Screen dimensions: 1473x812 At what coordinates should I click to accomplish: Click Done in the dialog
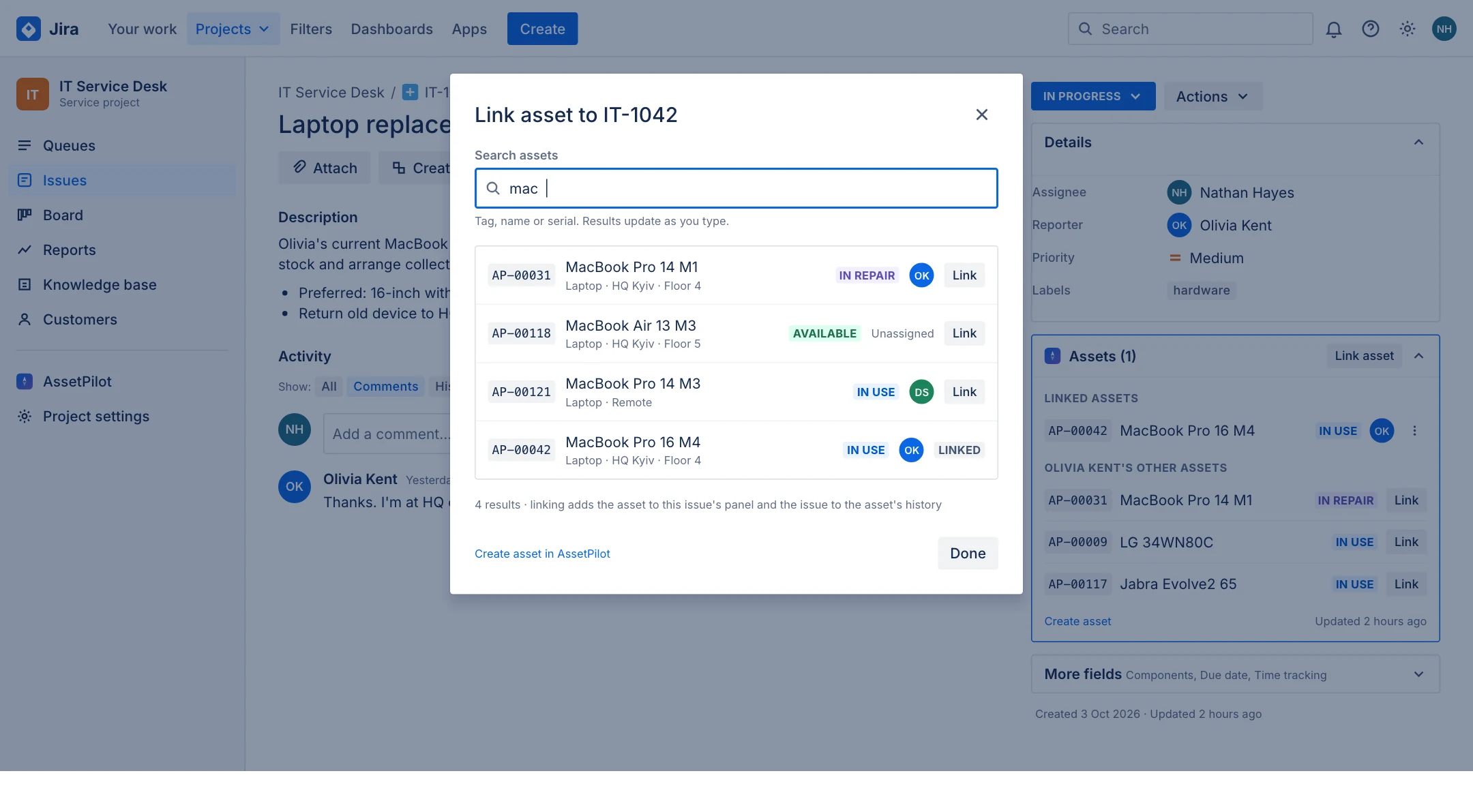point(968,554)
